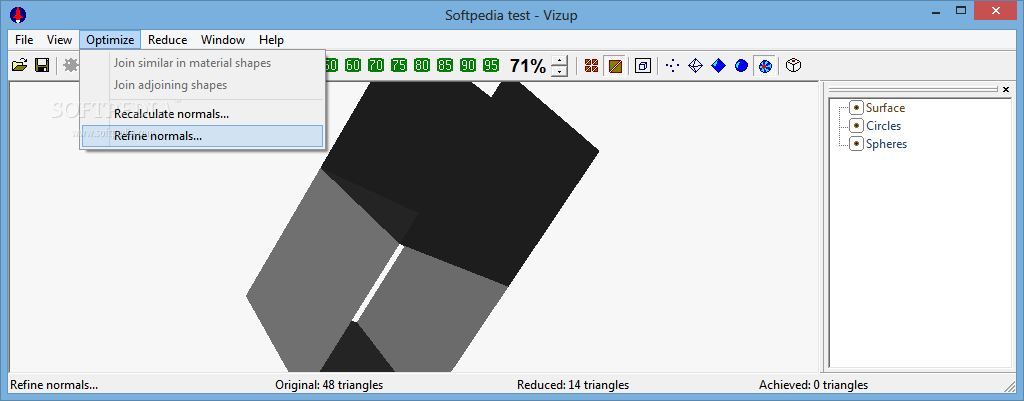The width and height of the screenshot is (1024, 401).
Task: Select the 60 percent reduction preset
Action: tap(353, 65)
